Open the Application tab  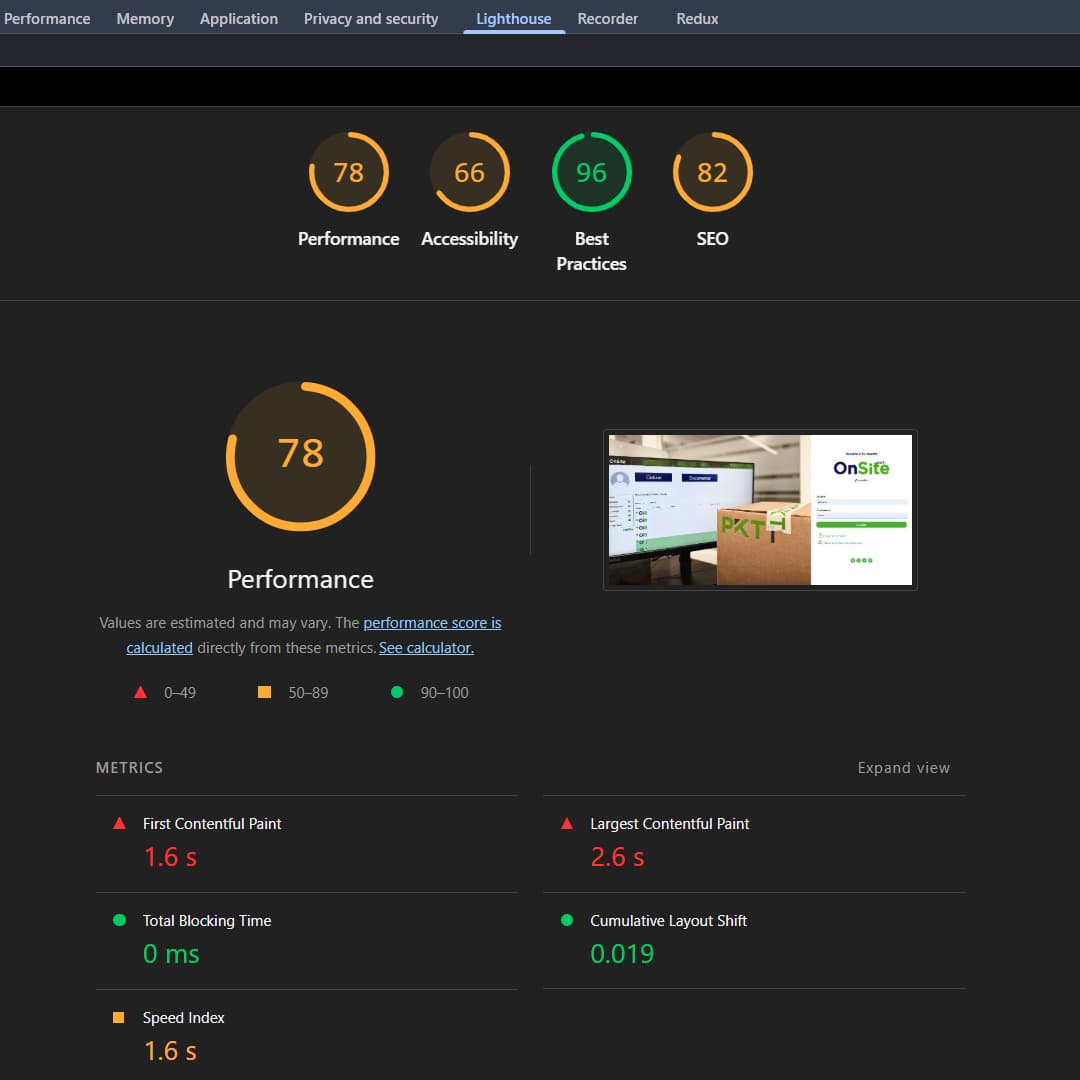[x=238, y=19]
